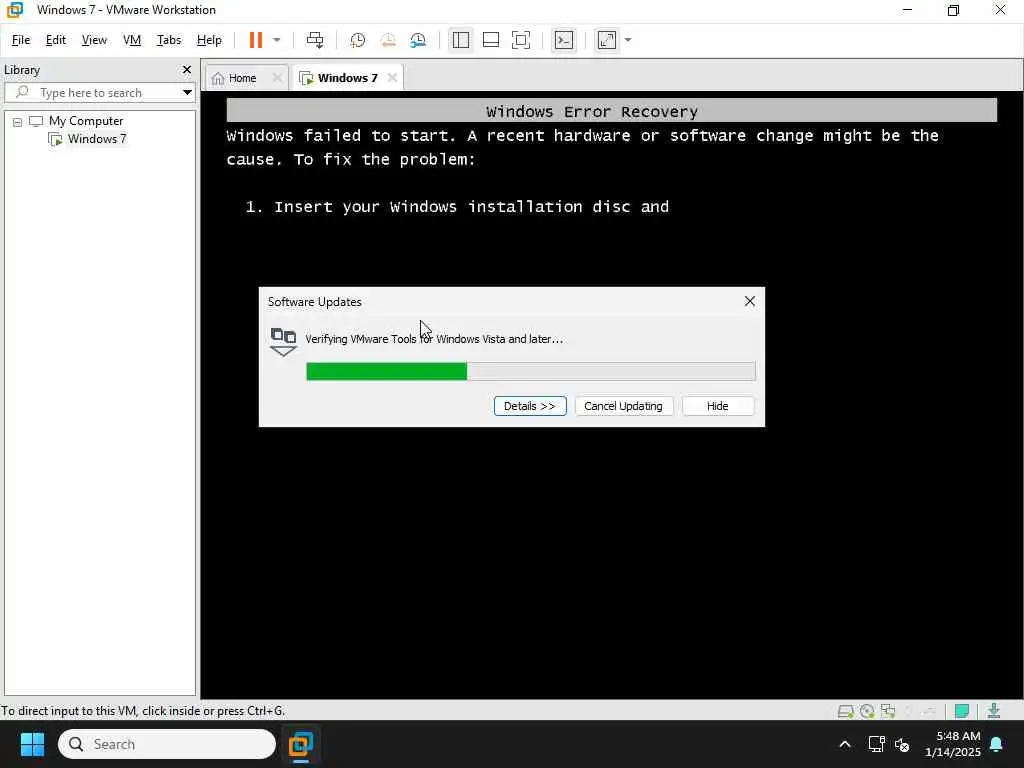This screenshot has height=768, width=1024.
Task: Close the Home tab
Action: (277, 78)
